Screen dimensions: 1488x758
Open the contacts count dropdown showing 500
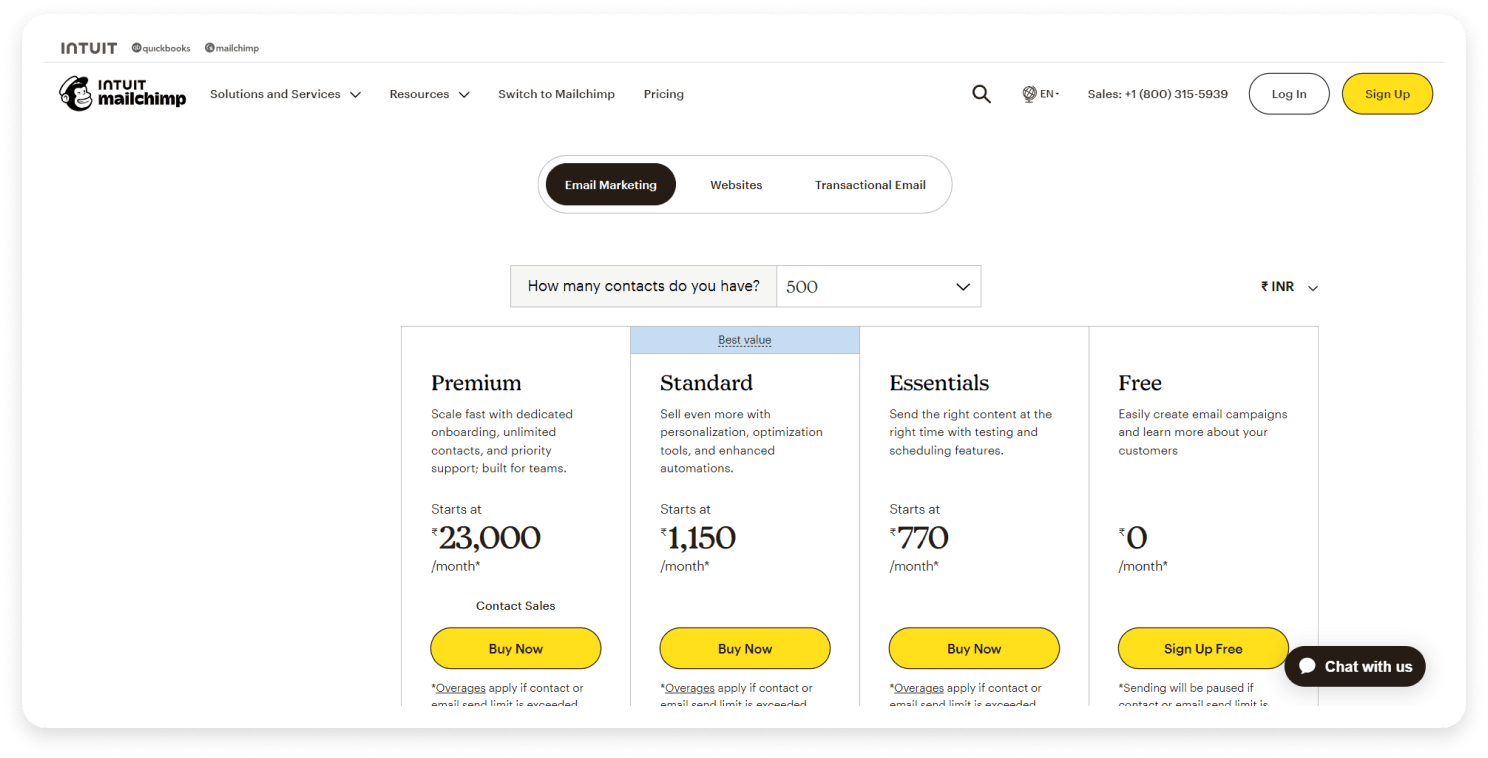pyautogui.click(x=878, y=286)
